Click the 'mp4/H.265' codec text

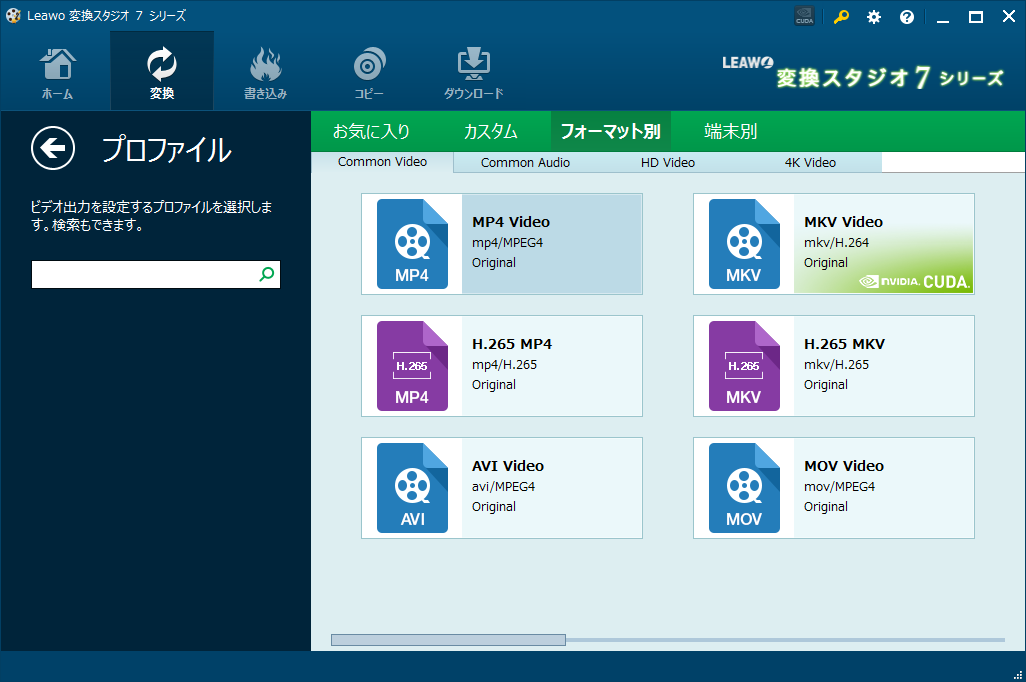pyautogui.click(x=504, y=365)
